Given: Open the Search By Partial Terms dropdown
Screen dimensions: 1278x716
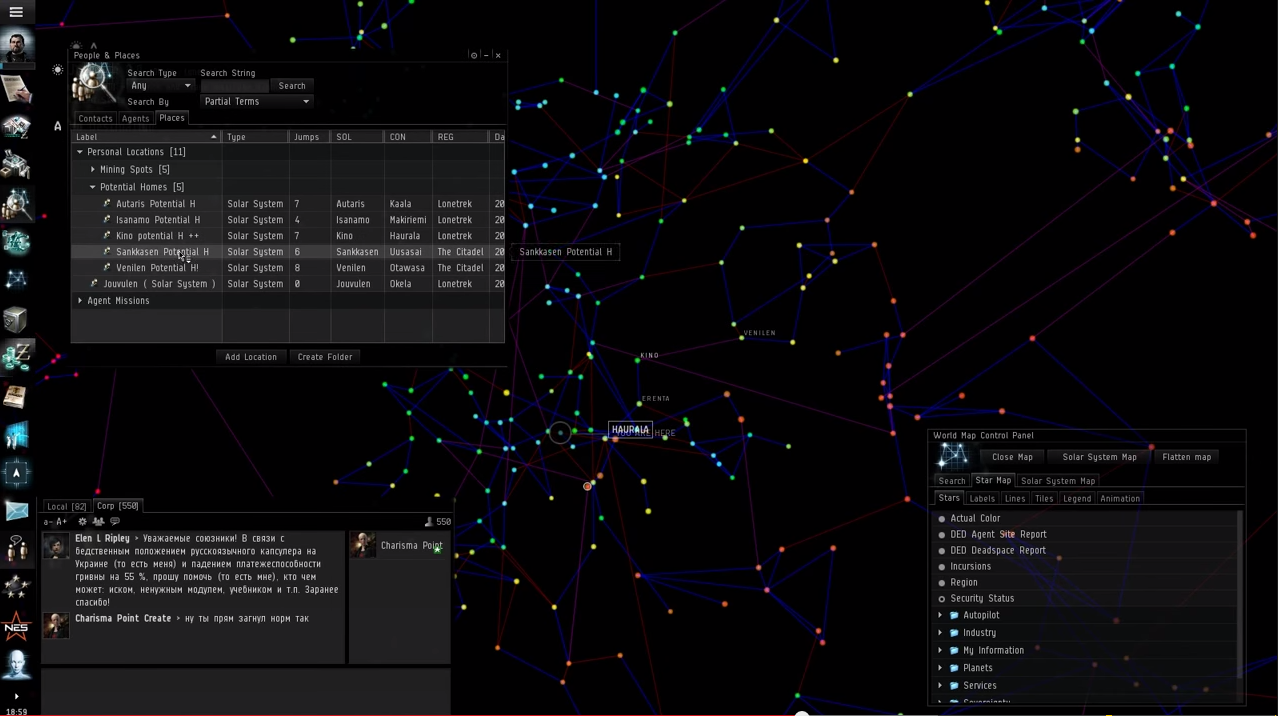Looking at the screenshot, I should (256, 101).
